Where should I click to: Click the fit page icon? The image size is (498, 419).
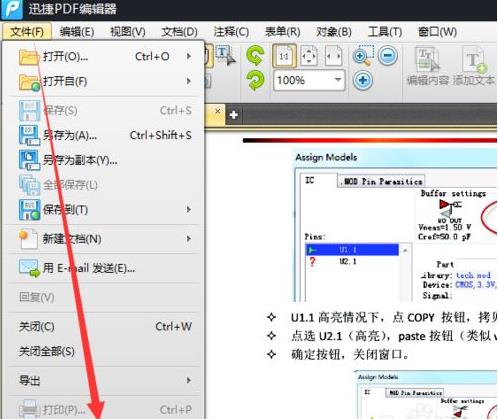tap(309, 56)
